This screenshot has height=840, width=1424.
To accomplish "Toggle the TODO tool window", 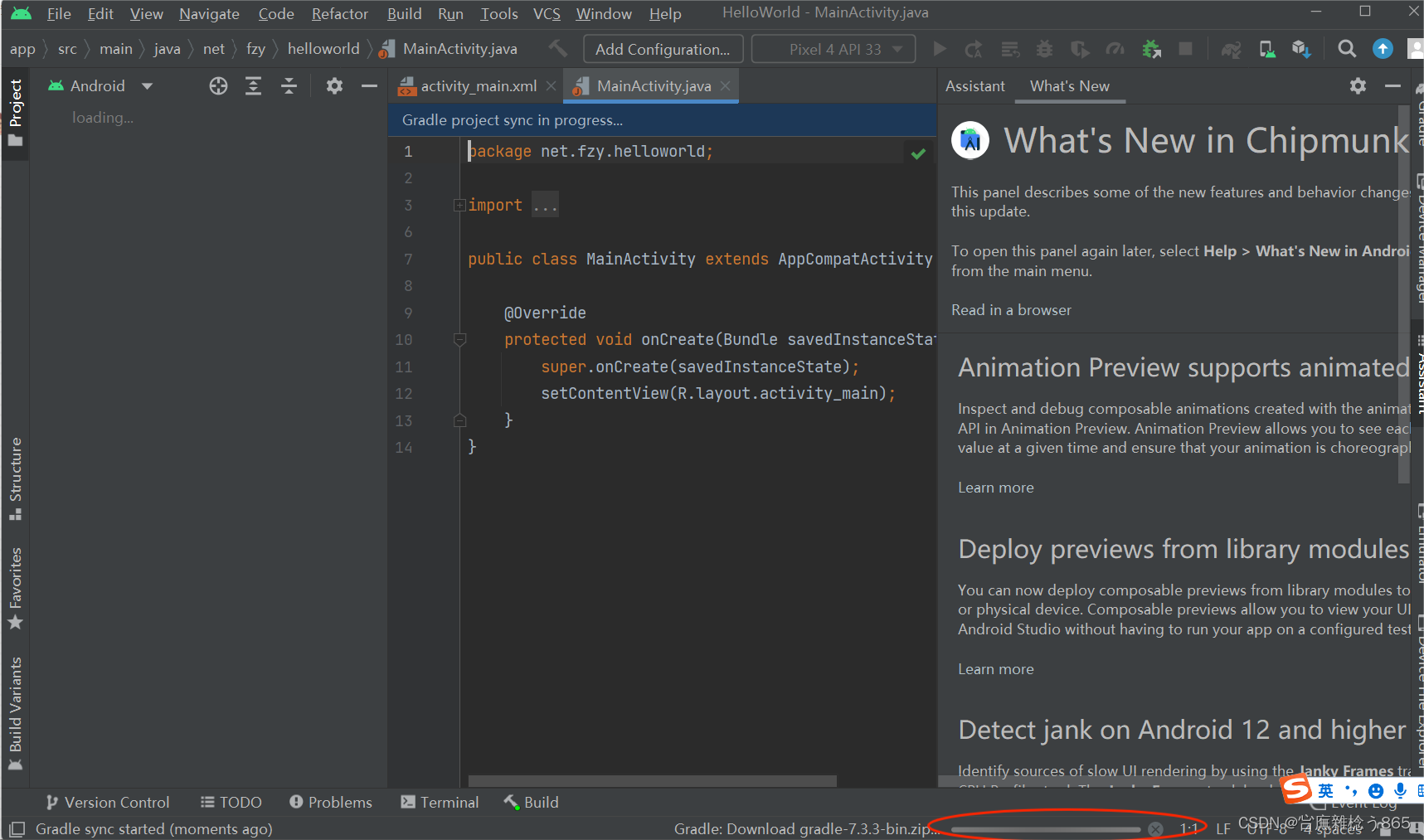I will coord(231,802).
